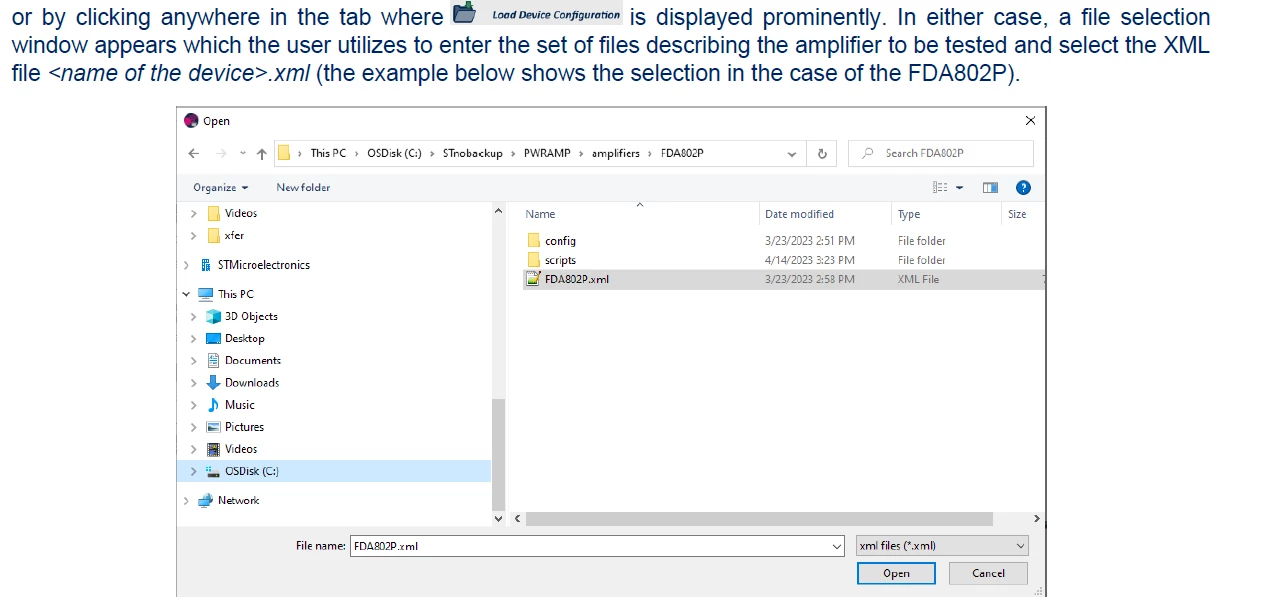This screenshot has width=1281, height=605.
Task: Click the config date 3/23/2023 2:51 PM
Action: tap(809, 241)
